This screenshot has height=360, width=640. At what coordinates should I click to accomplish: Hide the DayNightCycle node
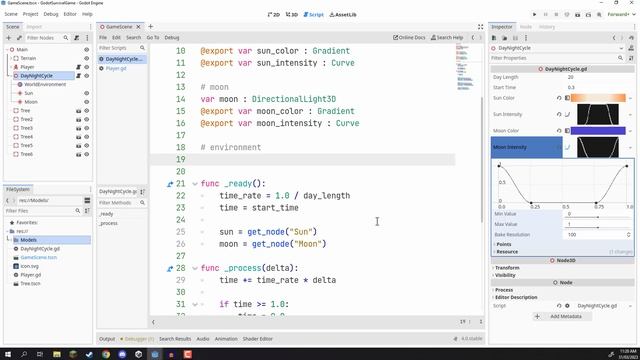[x=87, y=76]
